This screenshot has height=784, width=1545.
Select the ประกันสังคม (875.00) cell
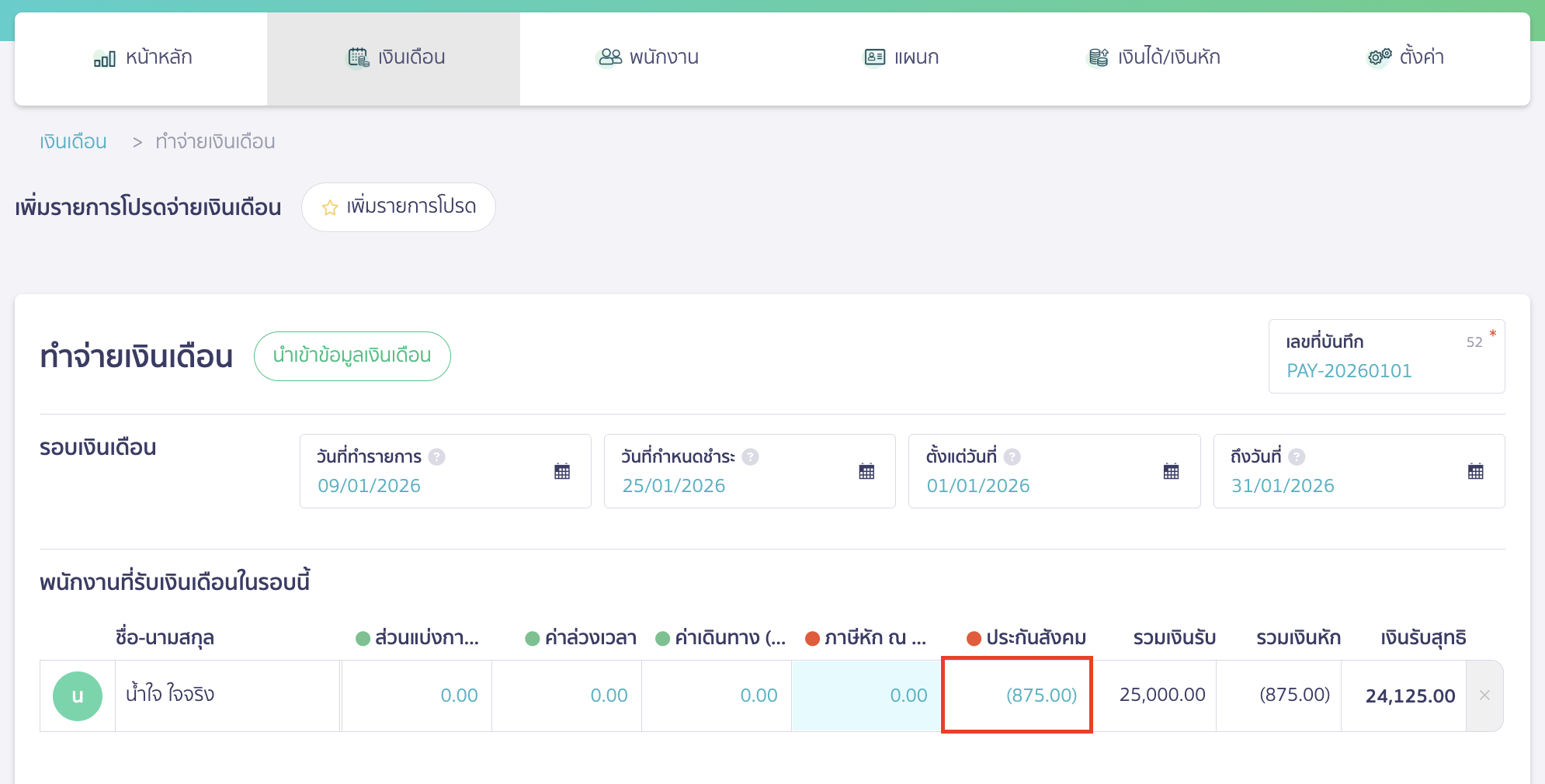[1017, 696]
